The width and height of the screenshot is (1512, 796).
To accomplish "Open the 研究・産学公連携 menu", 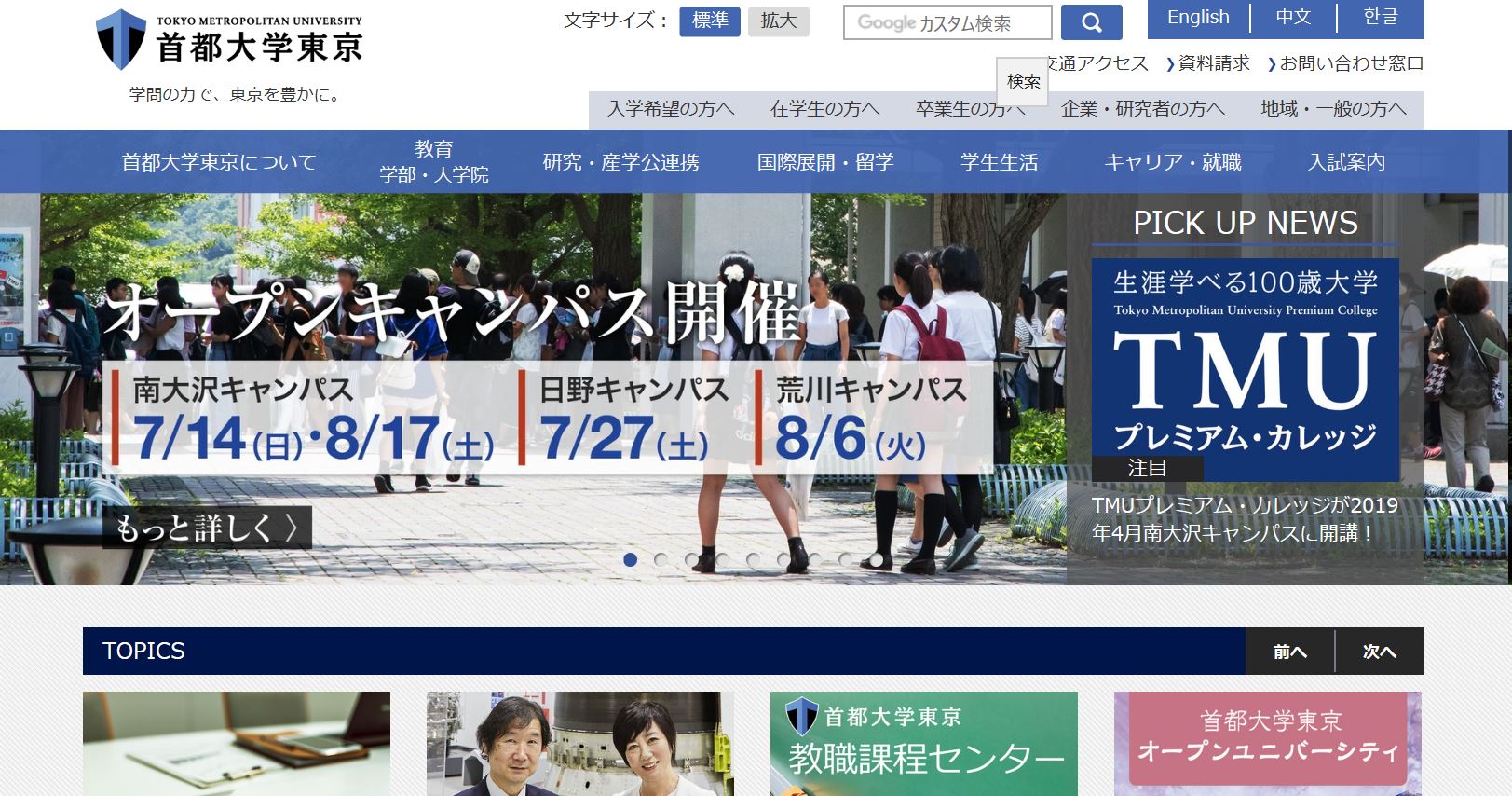I will (x=621, y=162).
